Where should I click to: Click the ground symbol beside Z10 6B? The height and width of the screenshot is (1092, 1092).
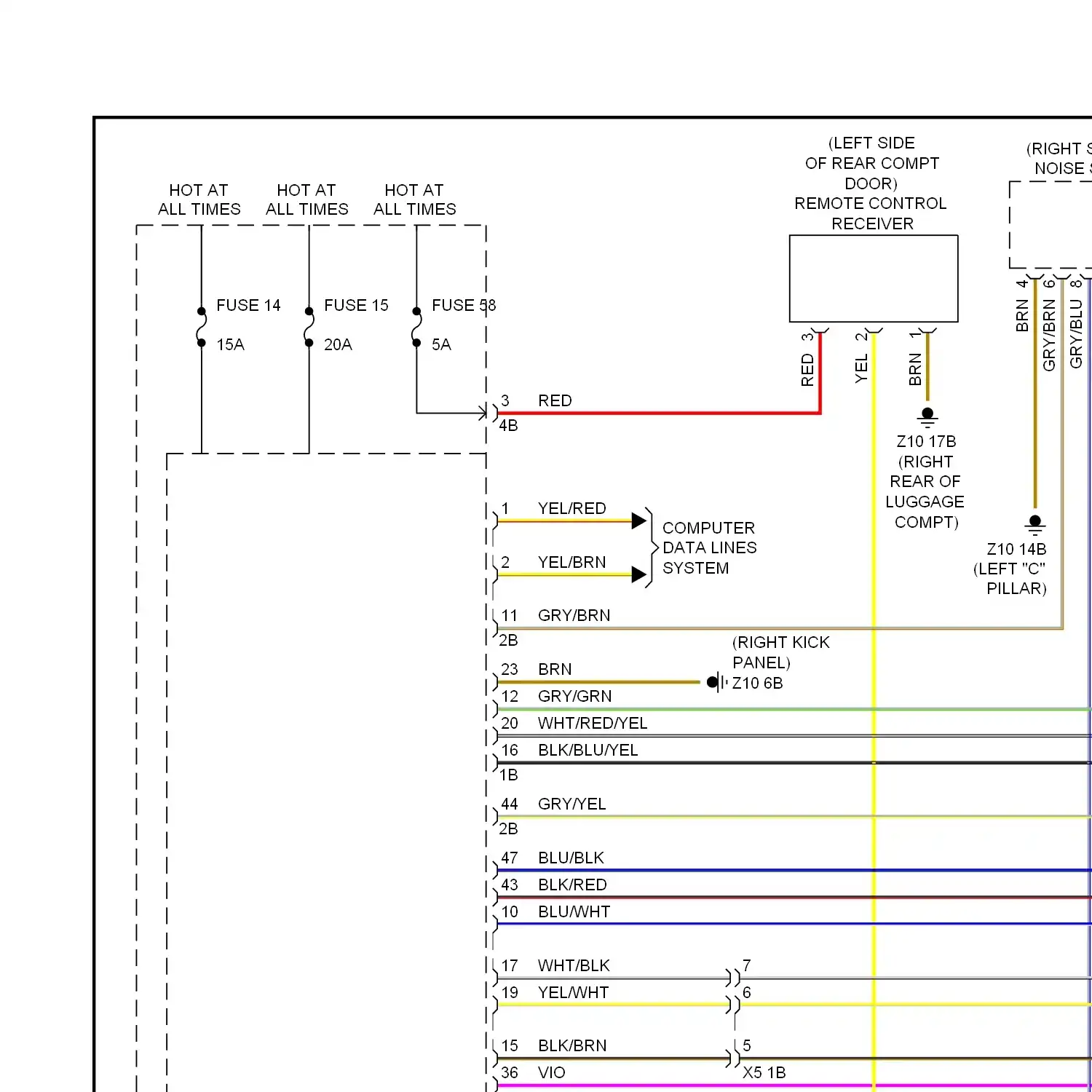[717, 682]
